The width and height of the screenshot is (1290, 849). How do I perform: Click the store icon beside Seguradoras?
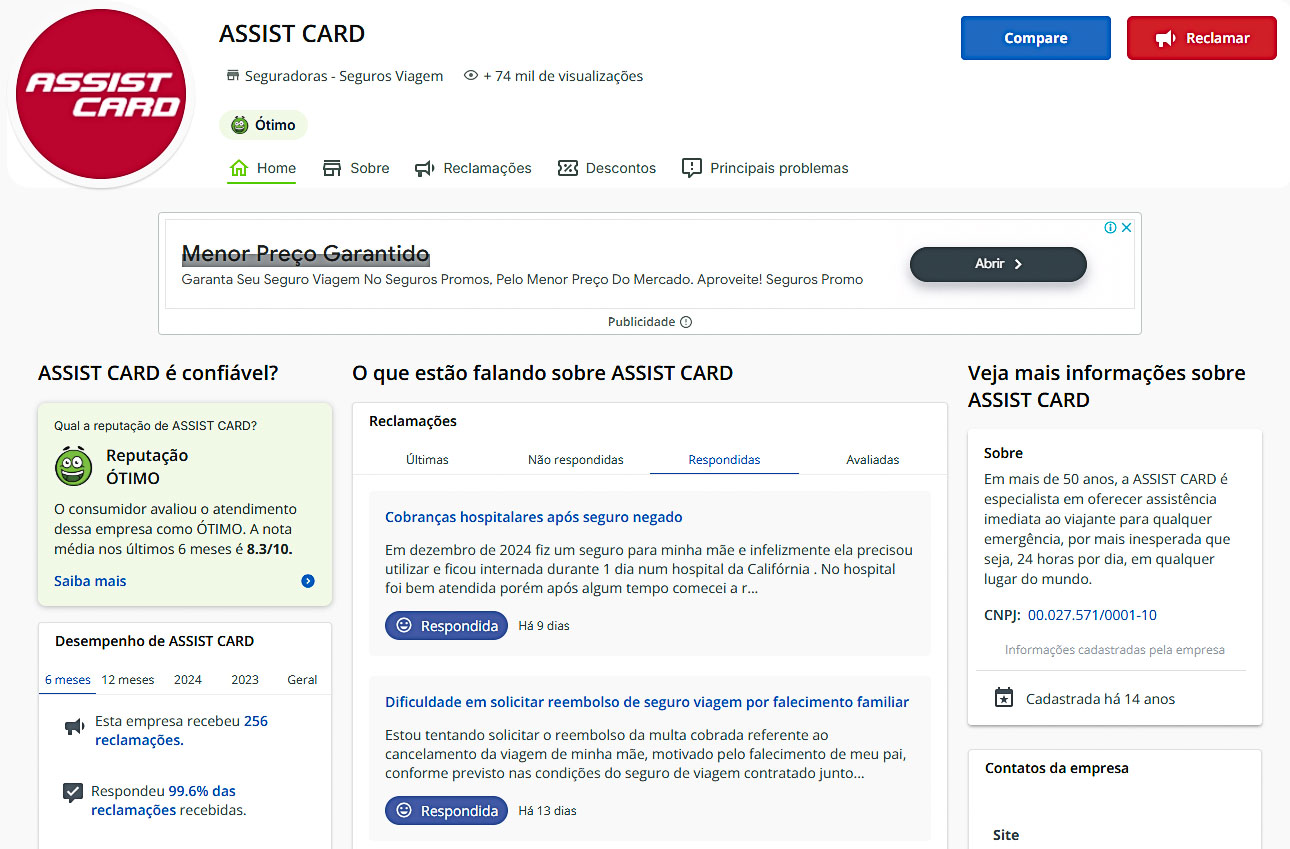click(x=233, y=76)
